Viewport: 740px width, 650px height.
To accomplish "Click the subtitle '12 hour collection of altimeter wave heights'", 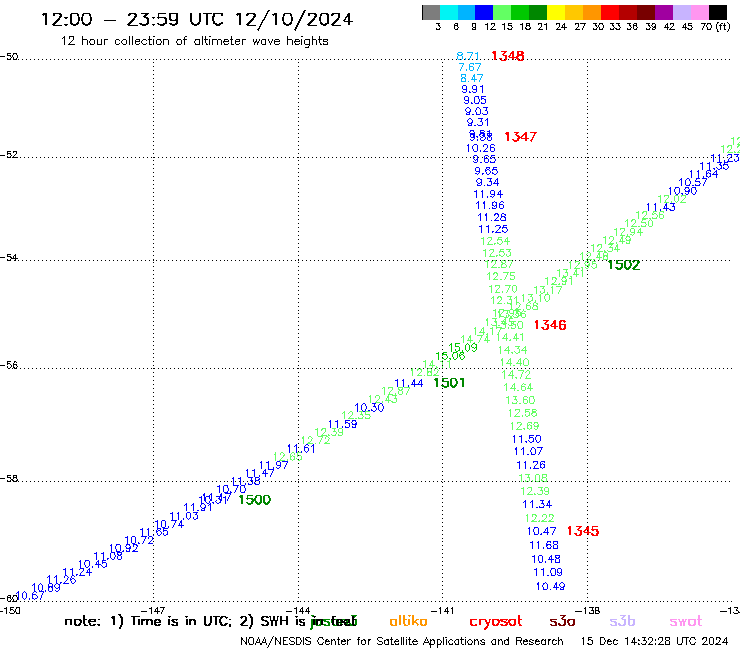I will (194, 41).
